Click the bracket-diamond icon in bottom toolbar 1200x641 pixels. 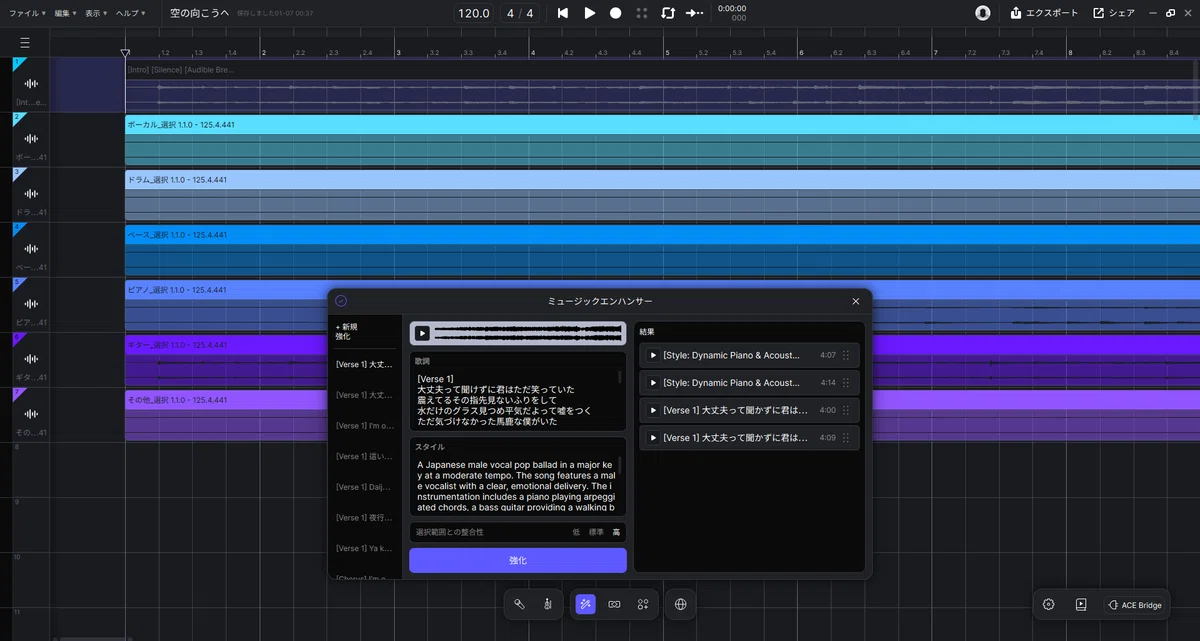click(x=614, y=604)
